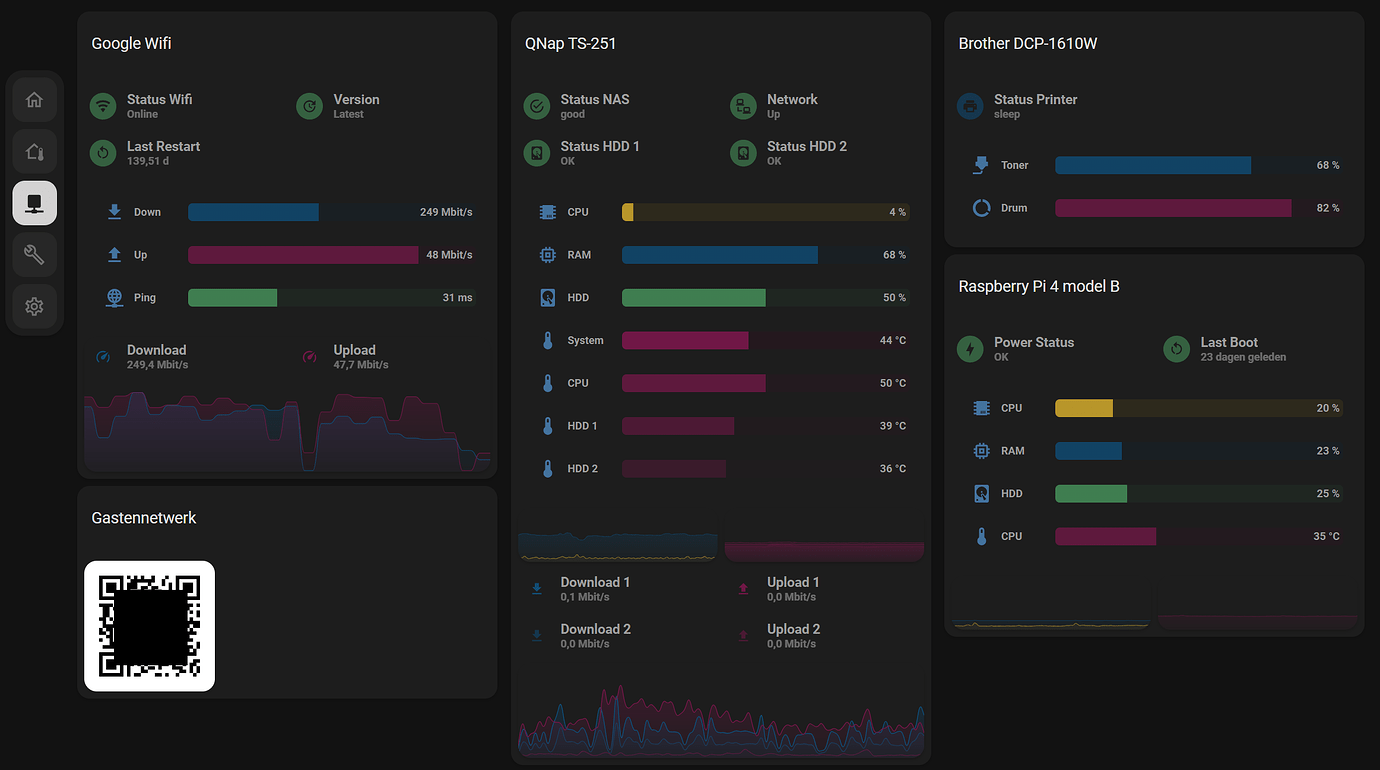Click the Status Printer icon on Brother card
Screen dimensions: 1380x770
[969, 105]
